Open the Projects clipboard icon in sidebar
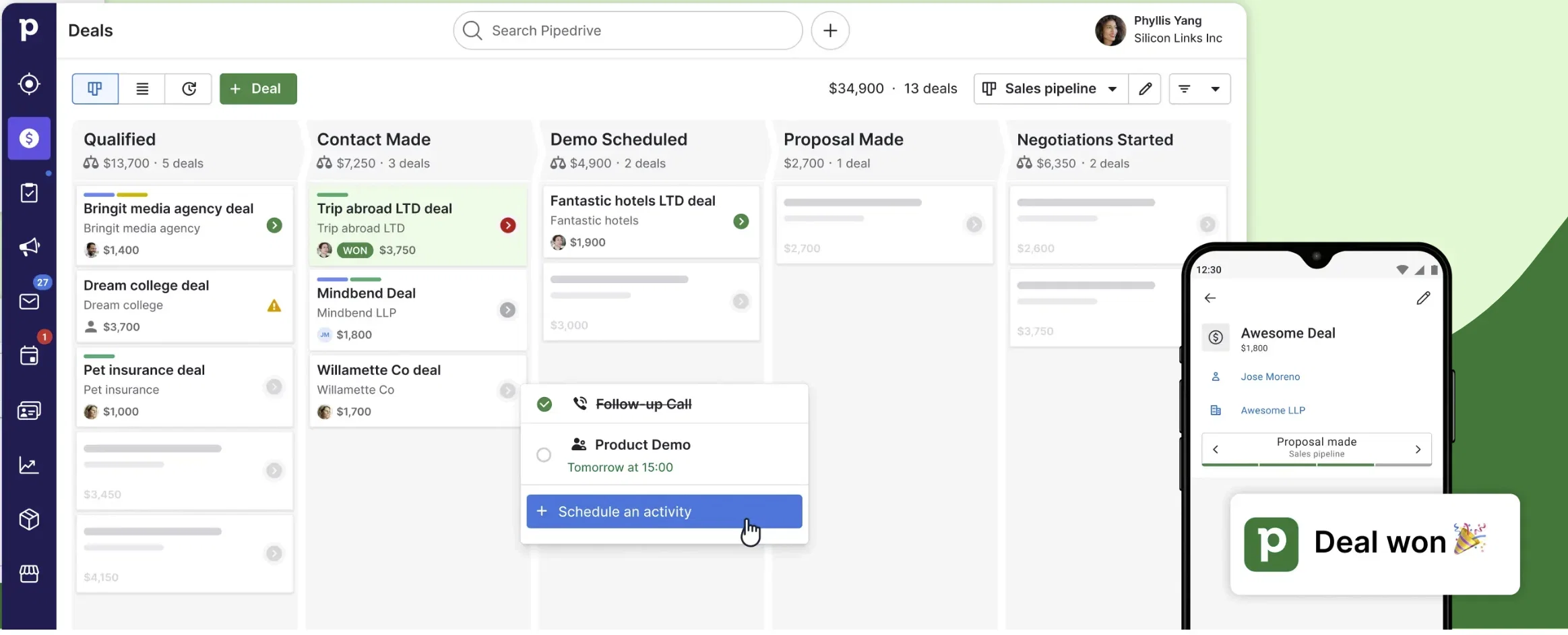 click(x=29, y=193)
